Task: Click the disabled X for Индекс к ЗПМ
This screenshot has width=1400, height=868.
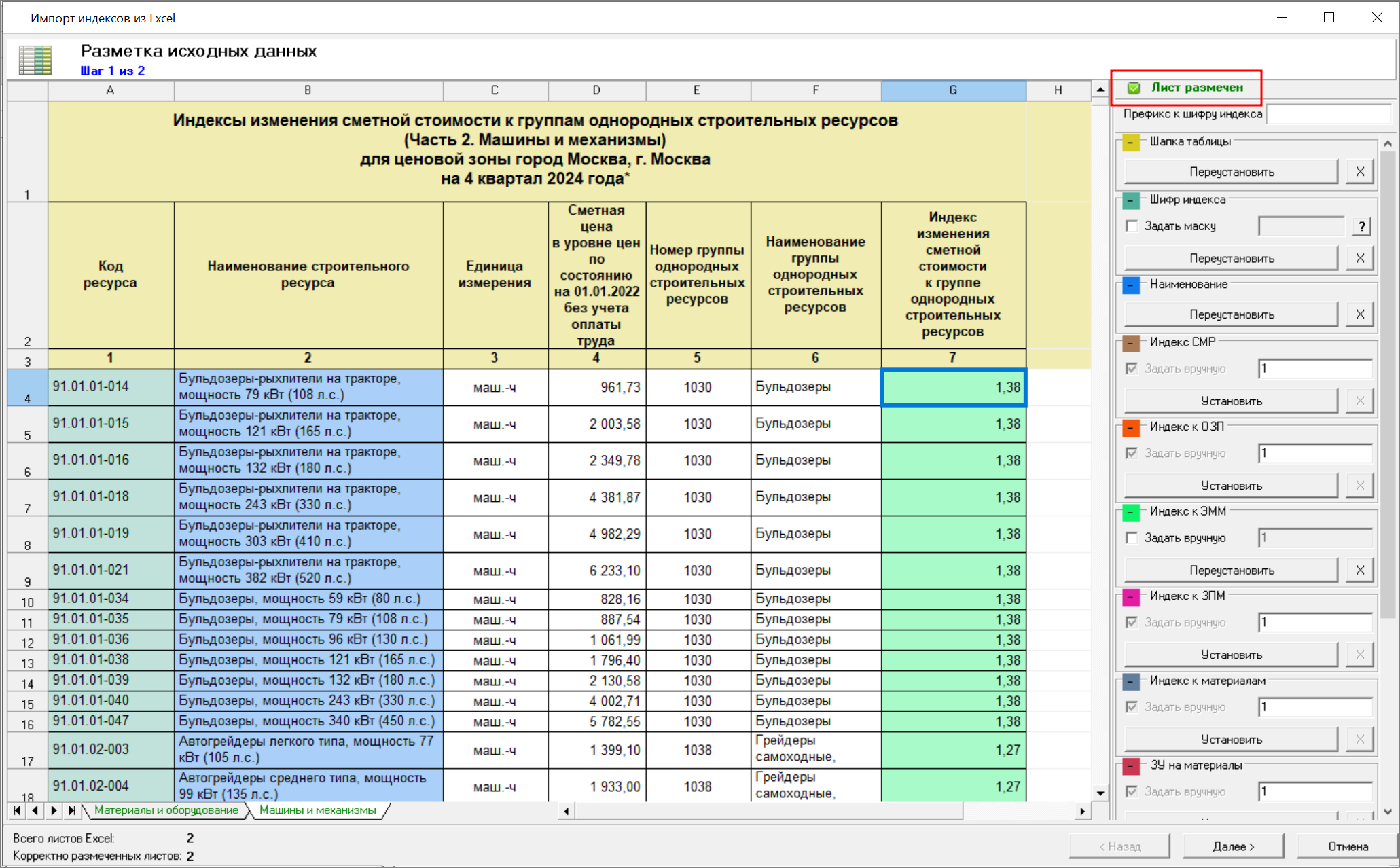Action: point(1360,655)
